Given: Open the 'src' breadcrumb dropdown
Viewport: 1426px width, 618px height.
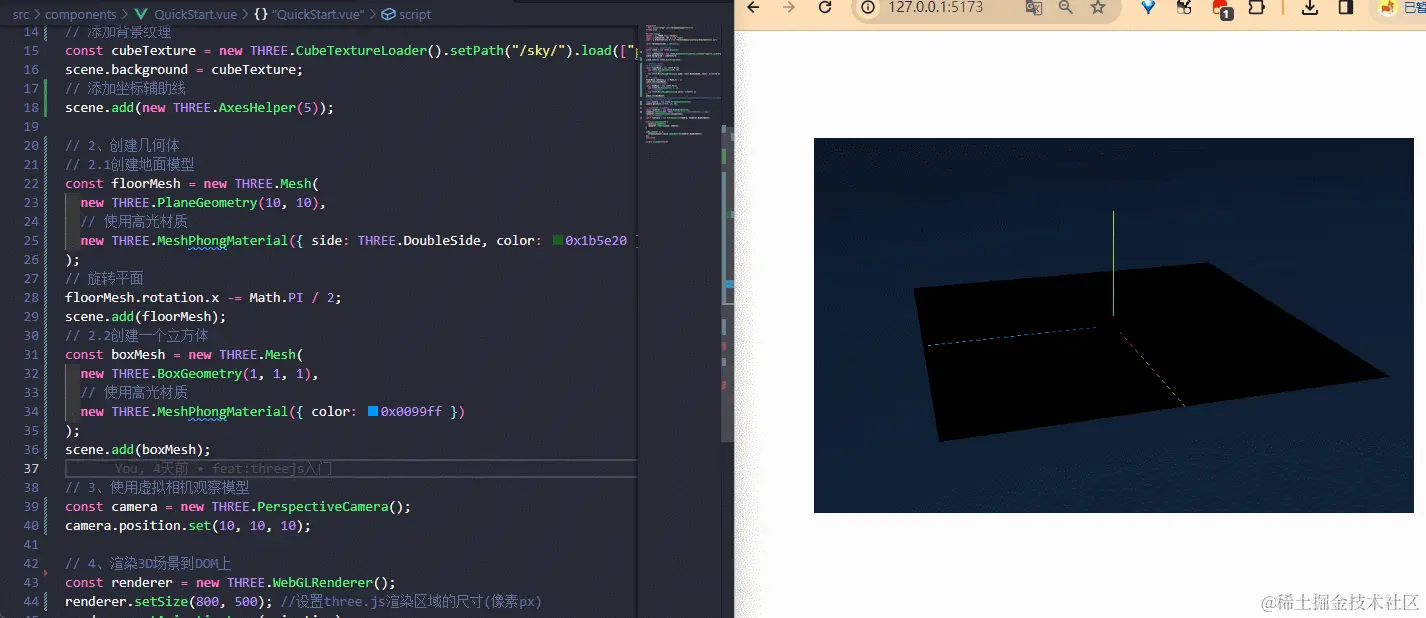Looking at the screenshot, I should pyautogui.click(x=20, y=14).
